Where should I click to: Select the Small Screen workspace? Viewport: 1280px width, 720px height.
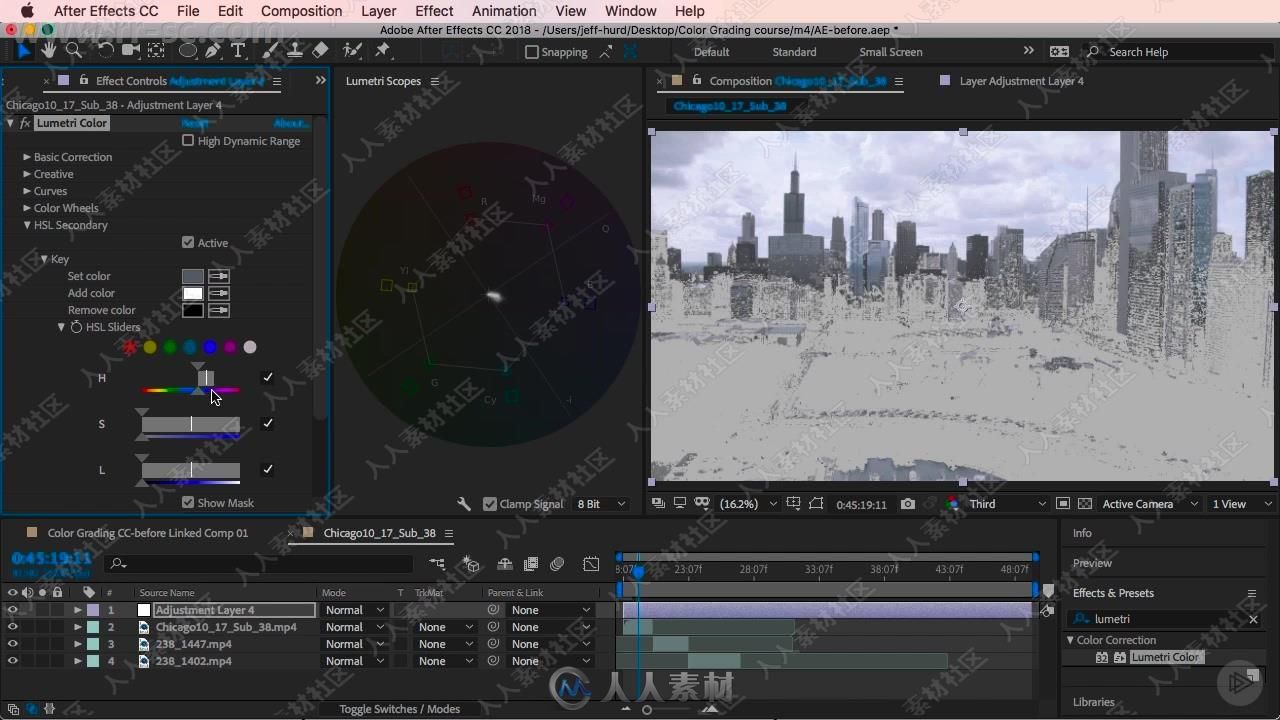(x=890, y=52)
